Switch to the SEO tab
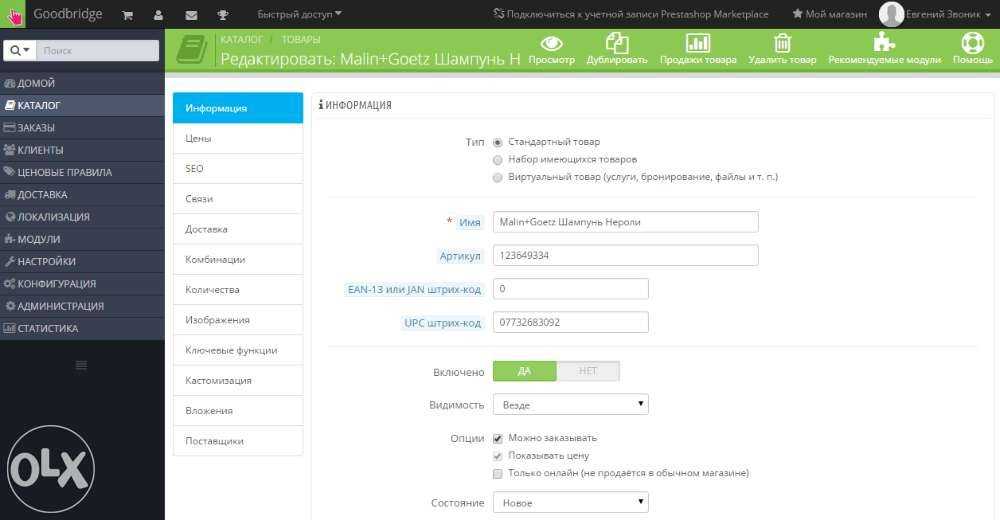 coord(238,168)
